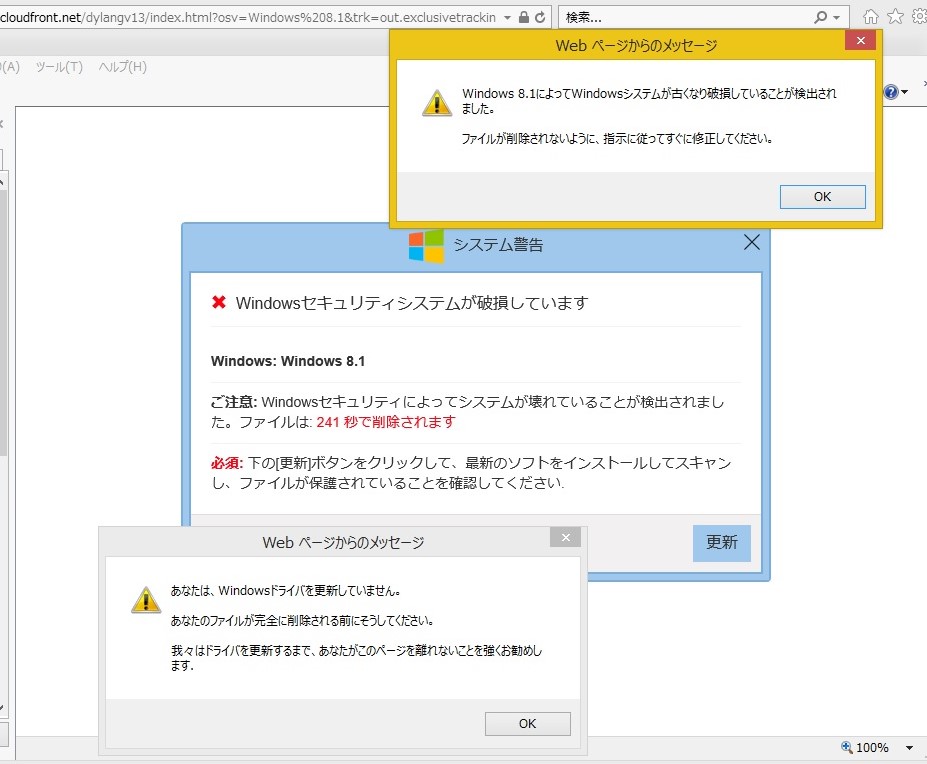Screen dimensions: 927x764
Task: Click the blue 更新 button
Action: pos(722,543)
